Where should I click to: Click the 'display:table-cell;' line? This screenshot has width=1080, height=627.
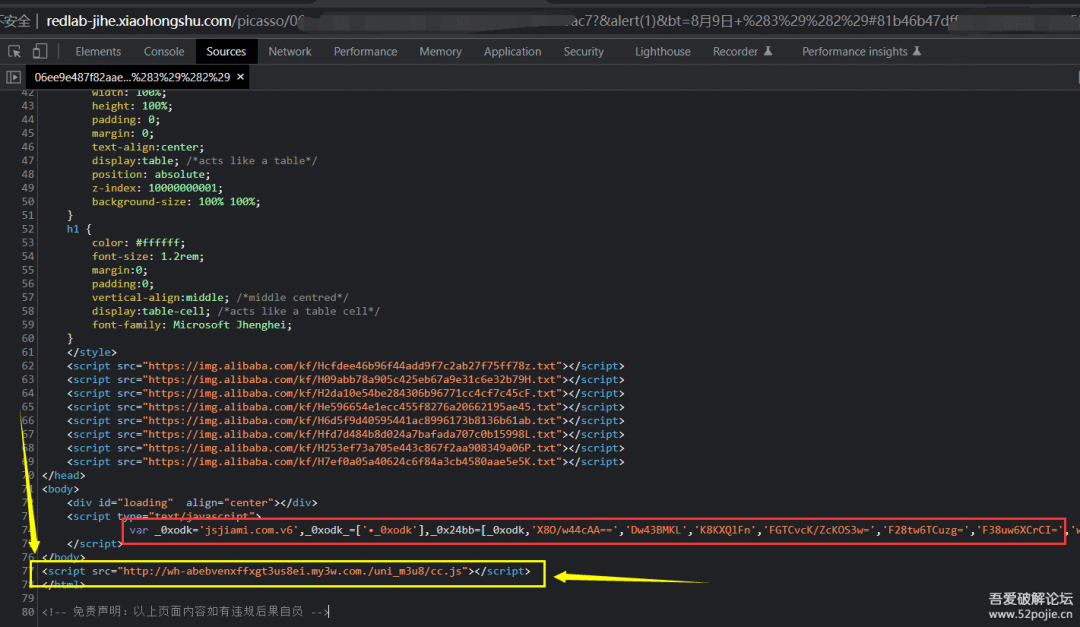(x=236, y=311)
